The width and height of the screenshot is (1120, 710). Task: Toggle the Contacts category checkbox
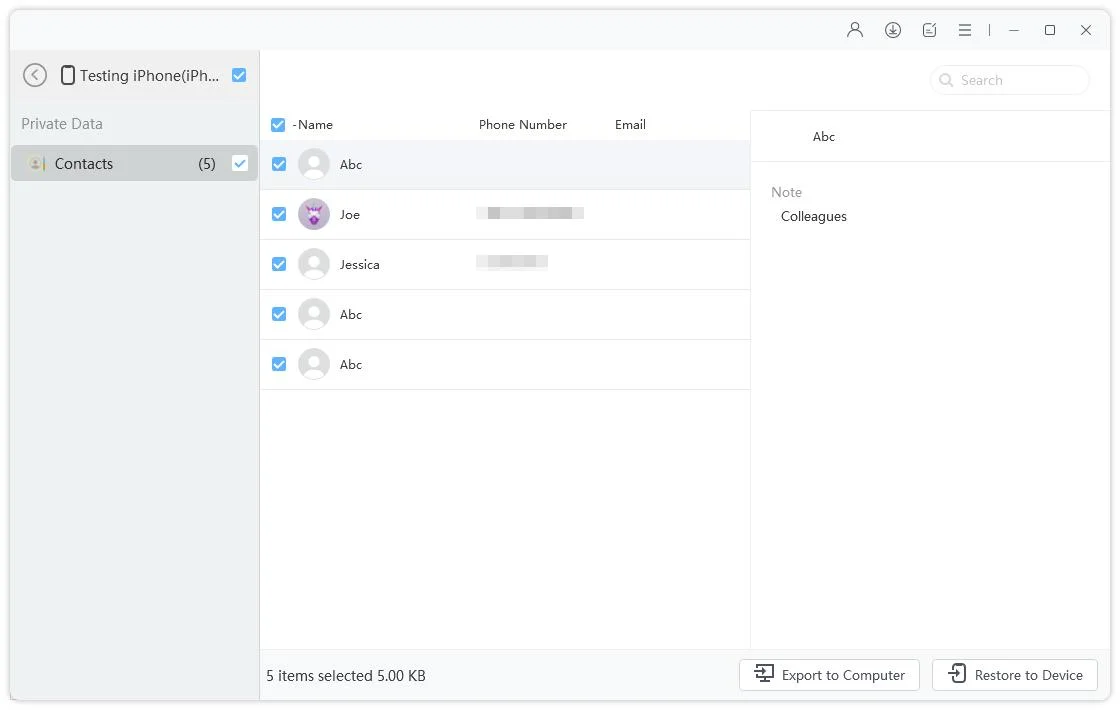click(240, 164)
